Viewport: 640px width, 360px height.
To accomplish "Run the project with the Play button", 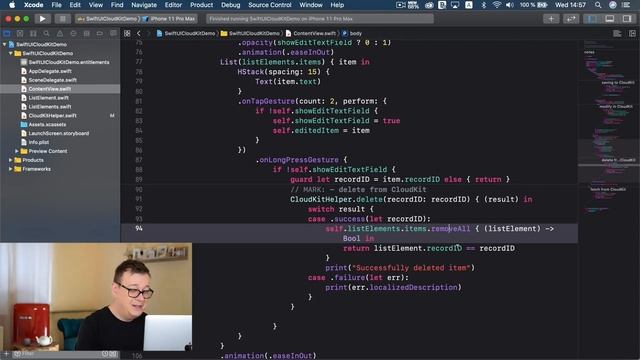I will [x=42, y=19].
